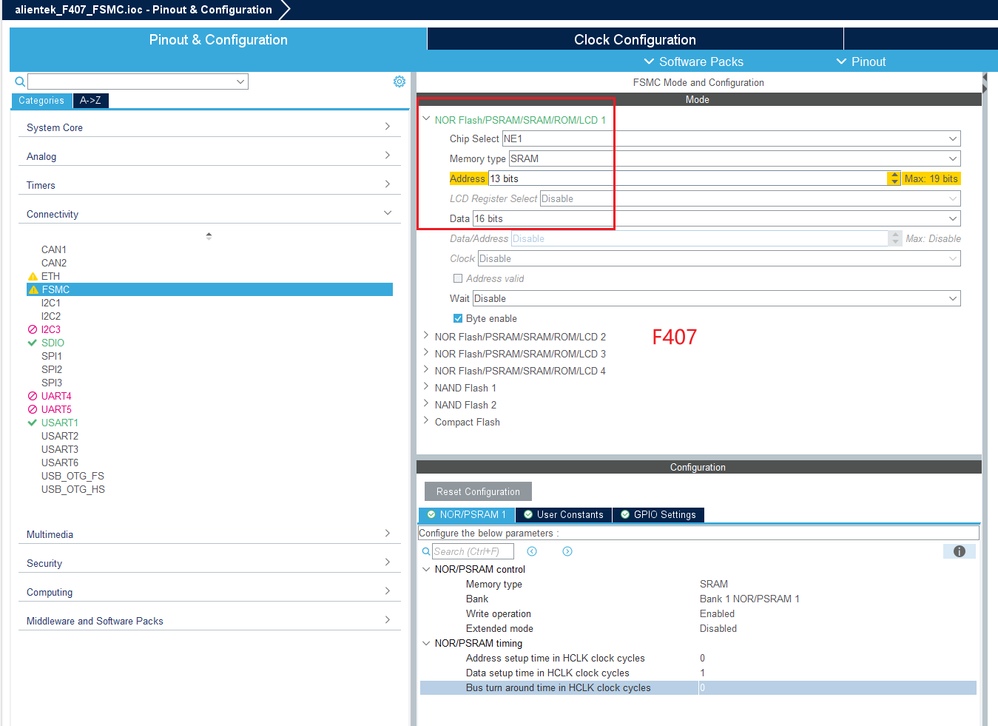Click the search magnifier icon in categories panel
The height and width of the screenshot is (726, 998).
(x=20, y=81)
